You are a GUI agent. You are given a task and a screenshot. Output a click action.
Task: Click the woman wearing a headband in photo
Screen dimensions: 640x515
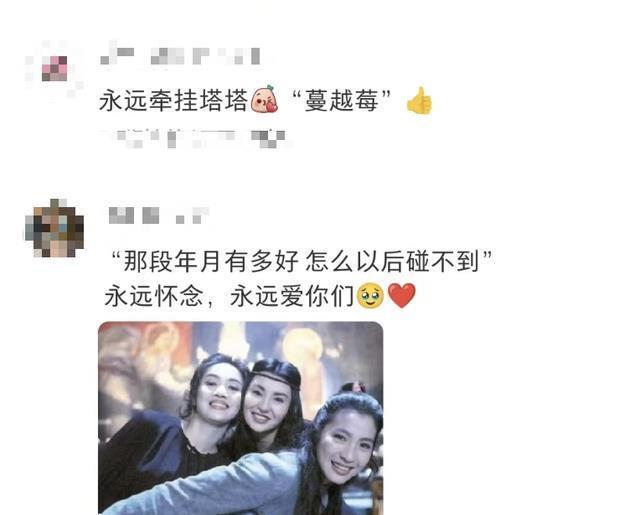click(270, 404)
